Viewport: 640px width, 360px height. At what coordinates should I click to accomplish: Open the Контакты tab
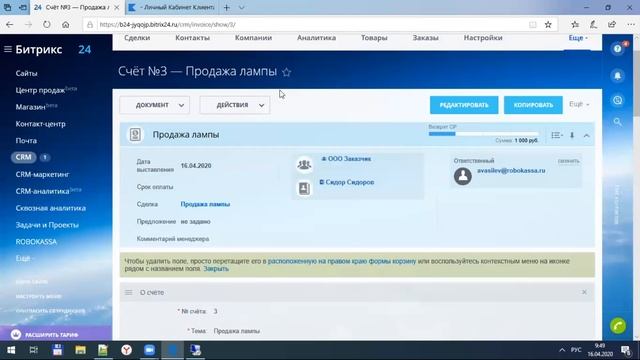(192, 38)
